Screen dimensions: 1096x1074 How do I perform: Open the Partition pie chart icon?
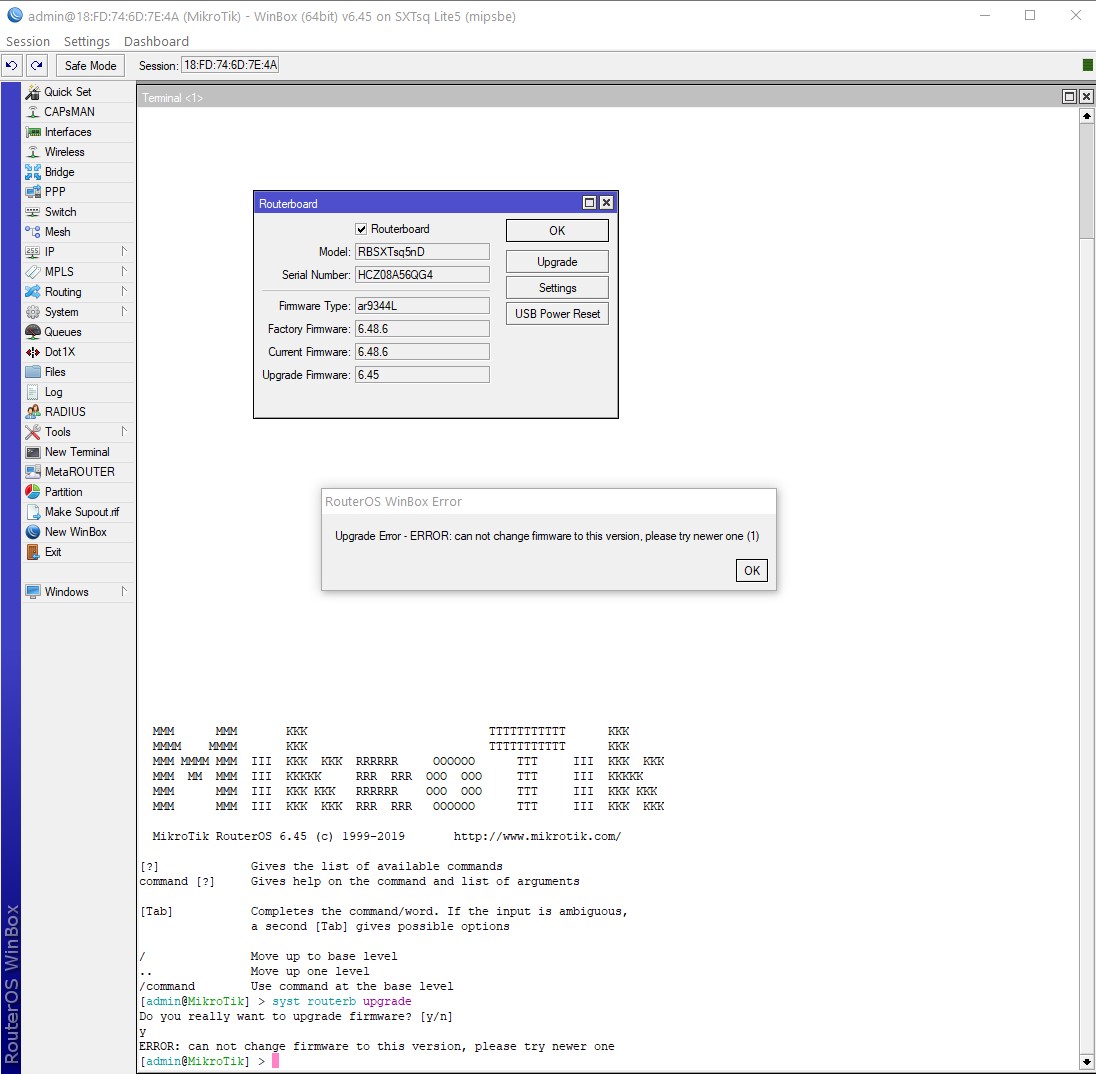pos(33,492)
